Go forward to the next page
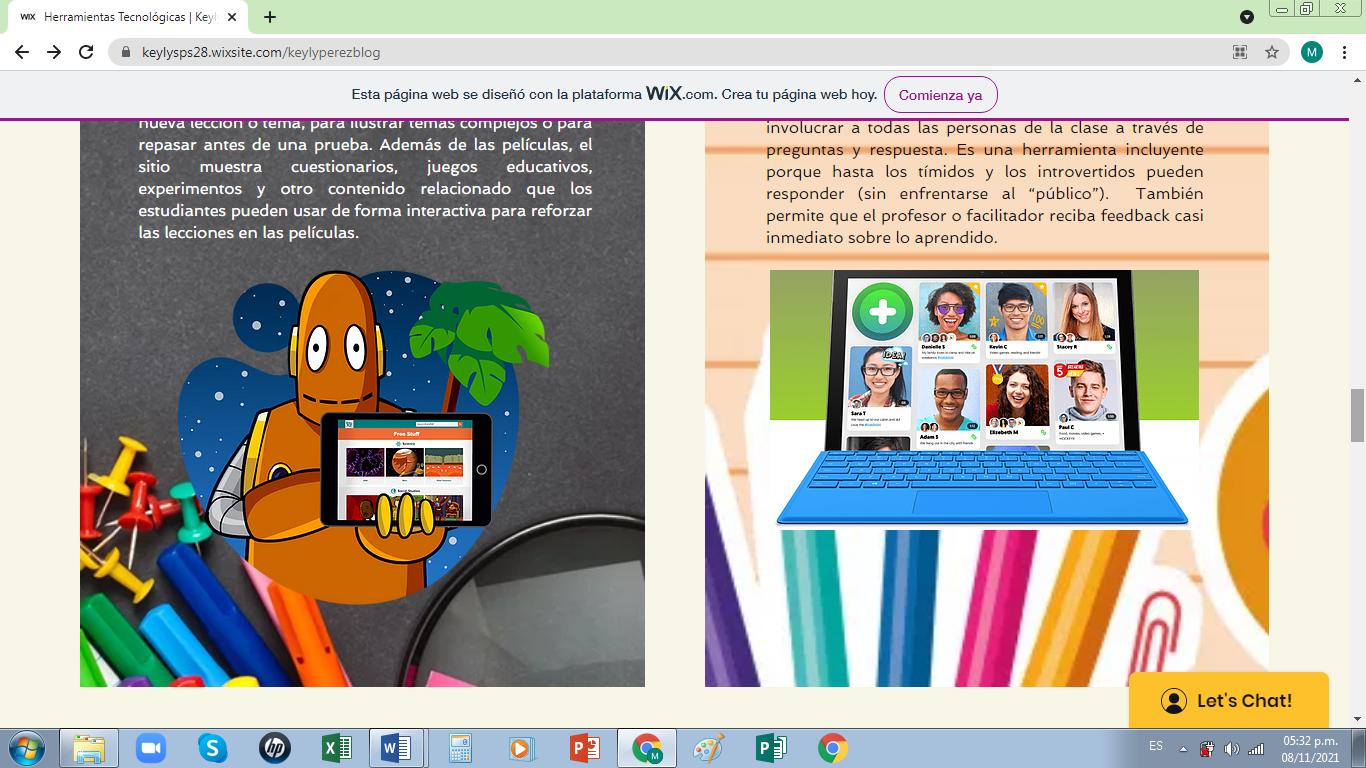This screenshot has height=768, width=1366. pos(54,52)
